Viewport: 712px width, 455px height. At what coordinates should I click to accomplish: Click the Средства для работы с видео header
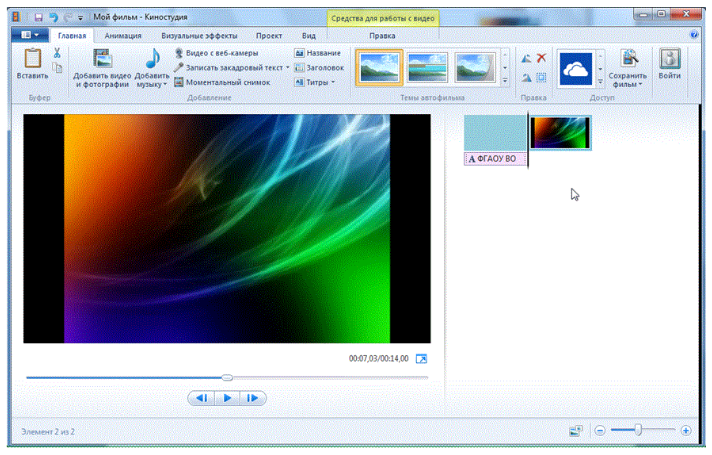click(x=382, y=18)
